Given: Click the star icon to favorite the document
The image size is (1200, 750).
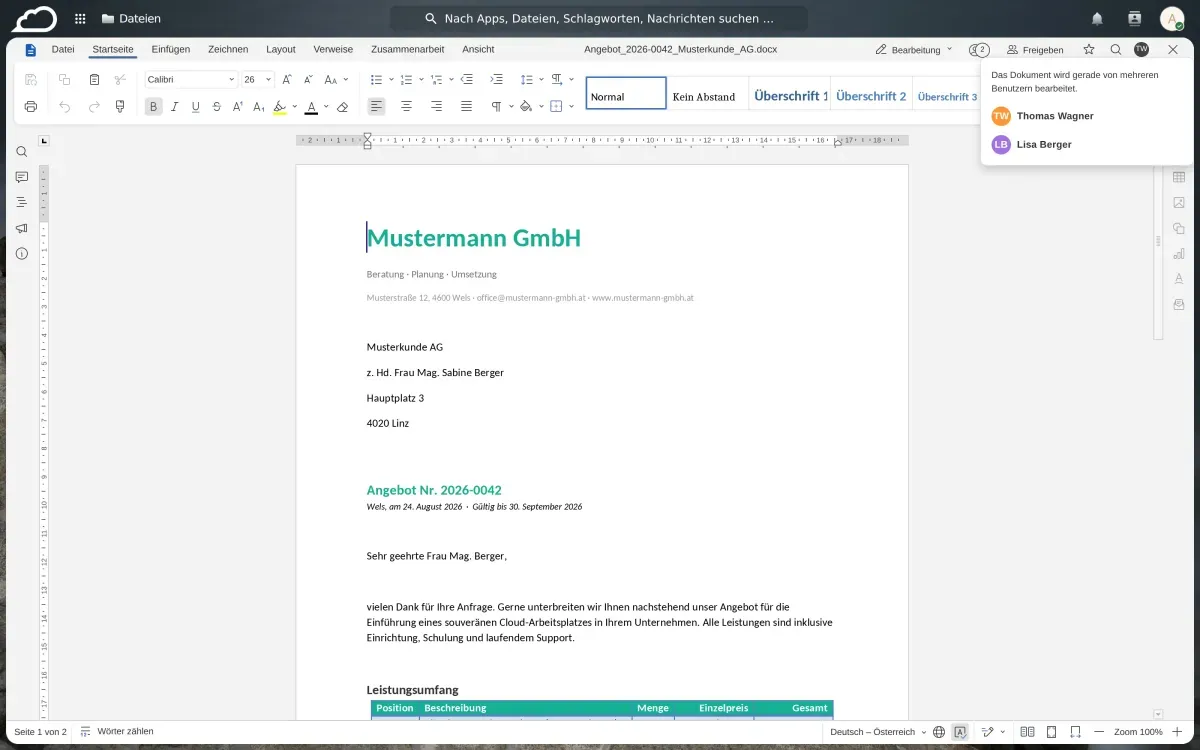Looking at the screenshot, I should click(1089, 49).
